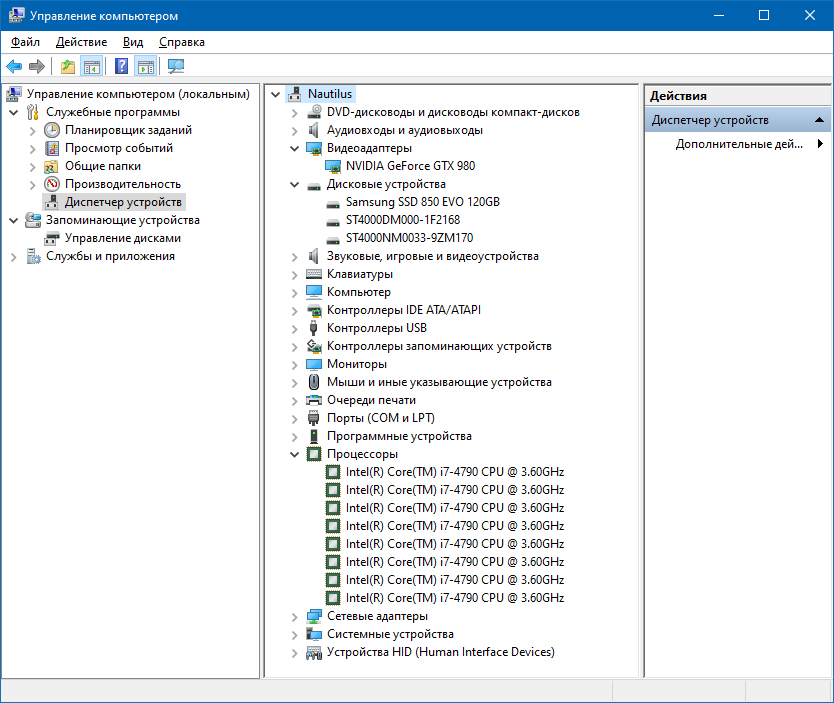
Task: Open the Справка menu
Action: pos(182,42)
